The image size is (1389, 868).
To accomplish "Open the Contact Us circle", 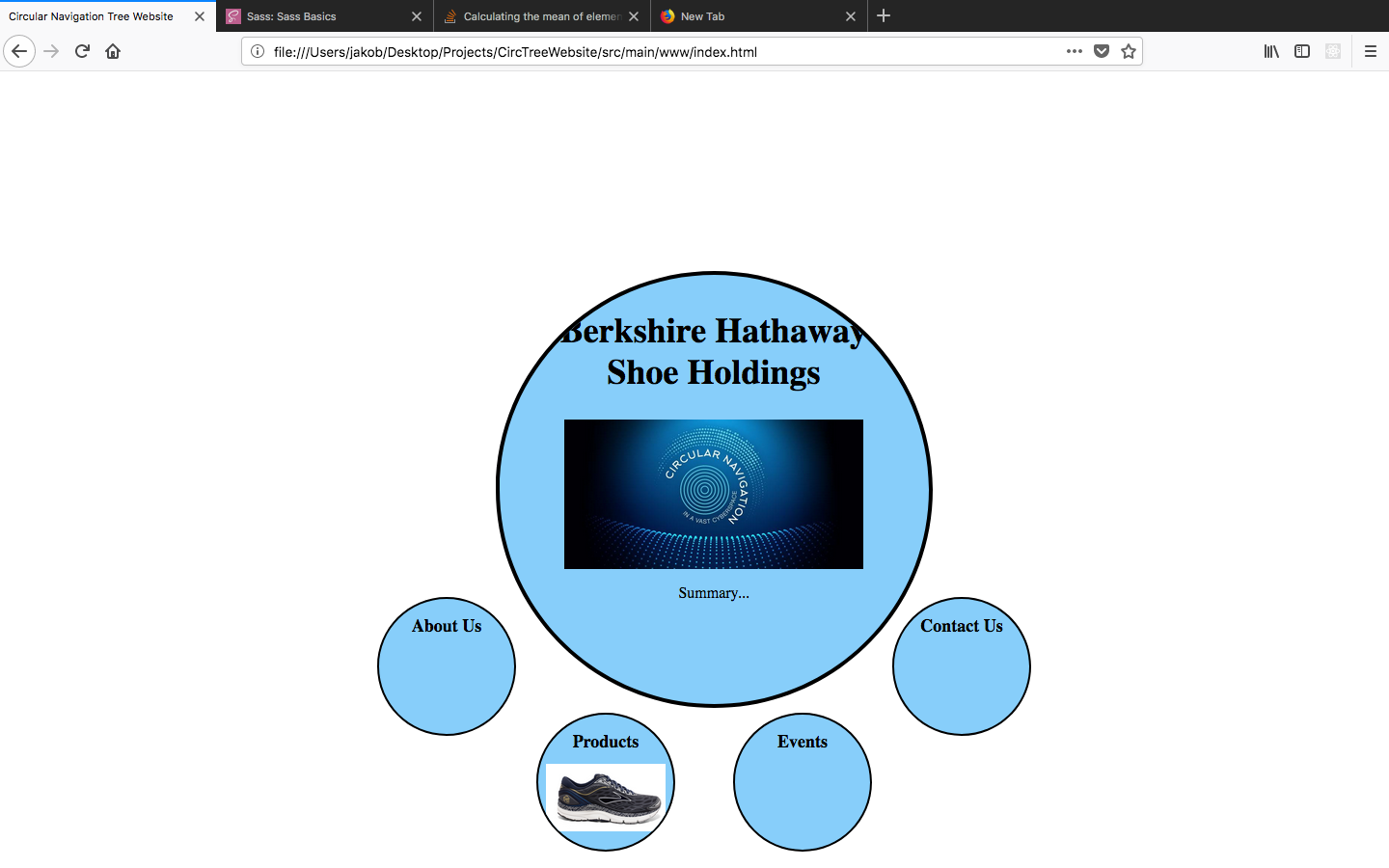I will tap(962, 666).
